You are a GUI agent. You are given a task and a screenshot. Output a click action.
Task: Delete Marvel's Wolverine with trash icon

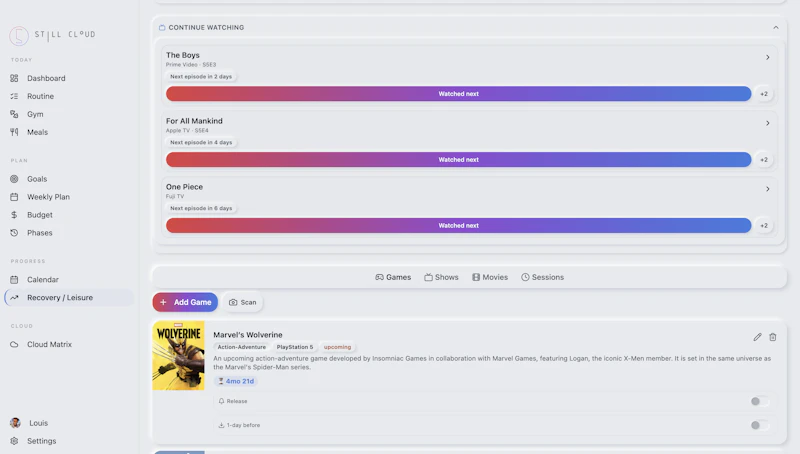point(773,337)
